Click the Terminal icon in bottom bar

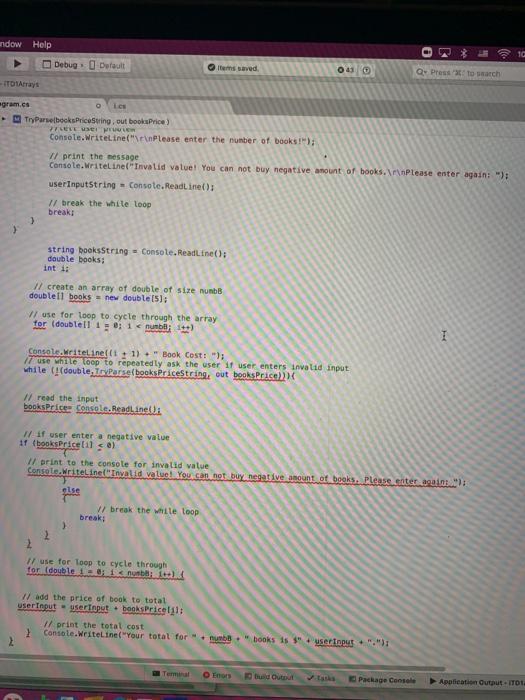click(x=156, y=673)
